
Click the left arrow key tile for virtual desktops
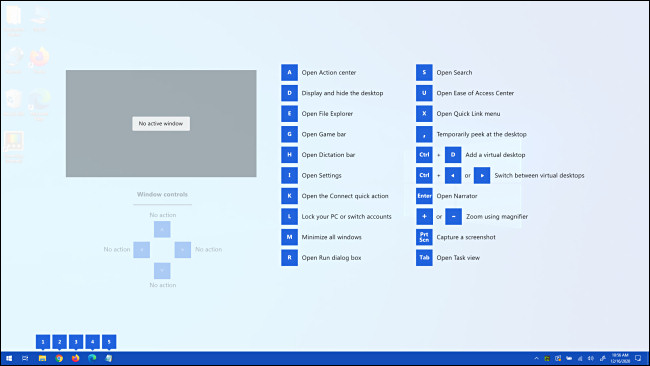pyautogui.click(x=453, y=175)
